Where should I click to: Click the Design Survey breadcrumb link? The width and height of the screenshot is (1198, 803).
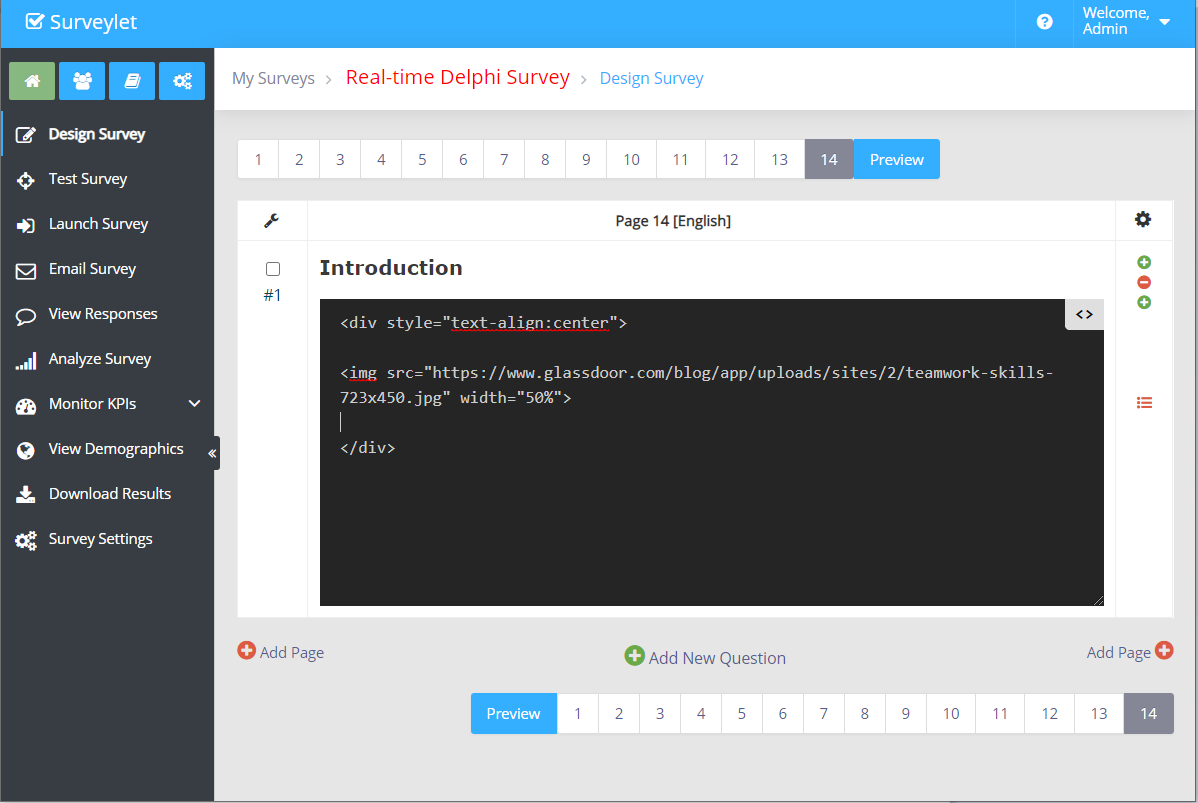click(x=651, y=79)
